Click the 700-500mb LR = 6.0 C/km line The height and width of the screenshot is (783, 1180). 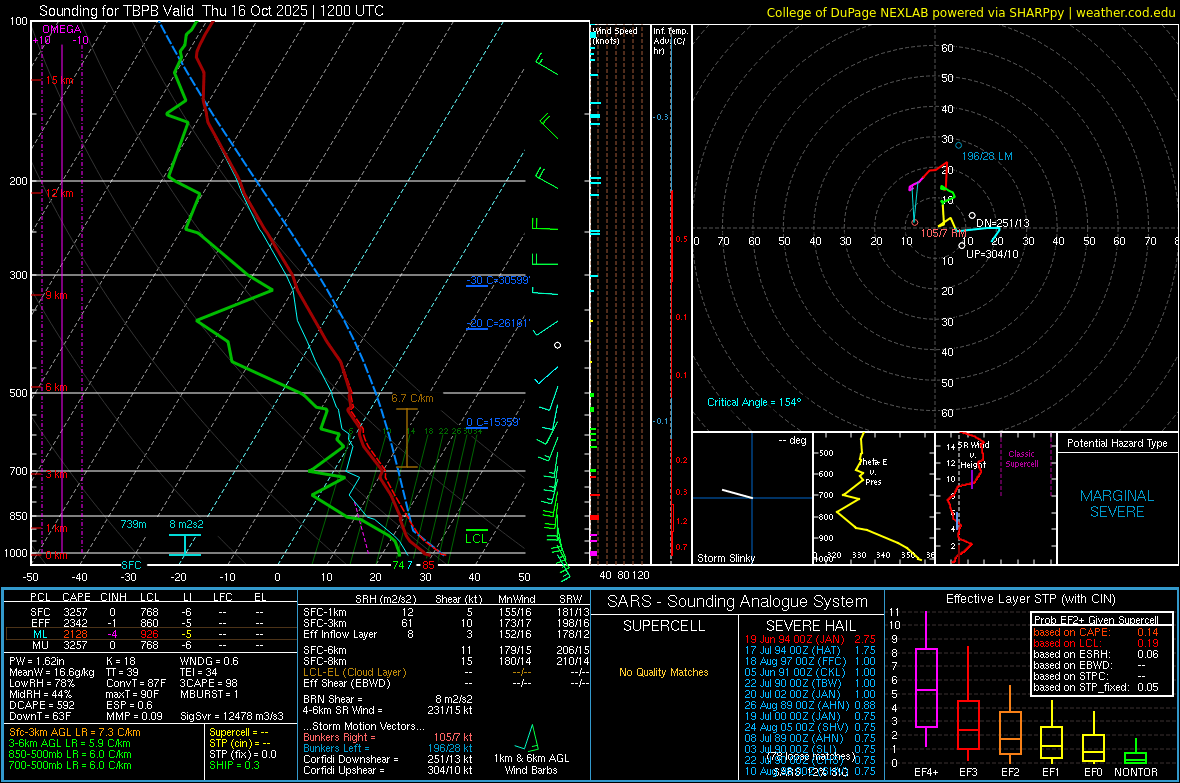[70, 765]
